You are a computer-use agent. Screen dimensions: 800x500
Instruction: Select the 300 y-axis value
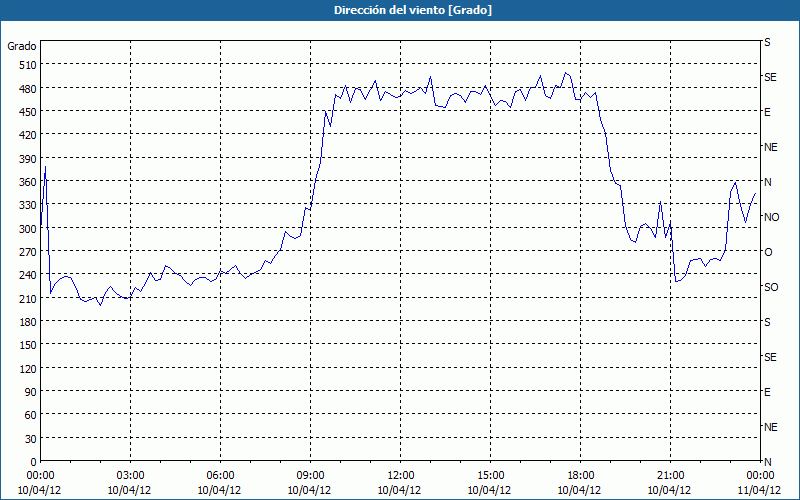[x=28, y=229]
